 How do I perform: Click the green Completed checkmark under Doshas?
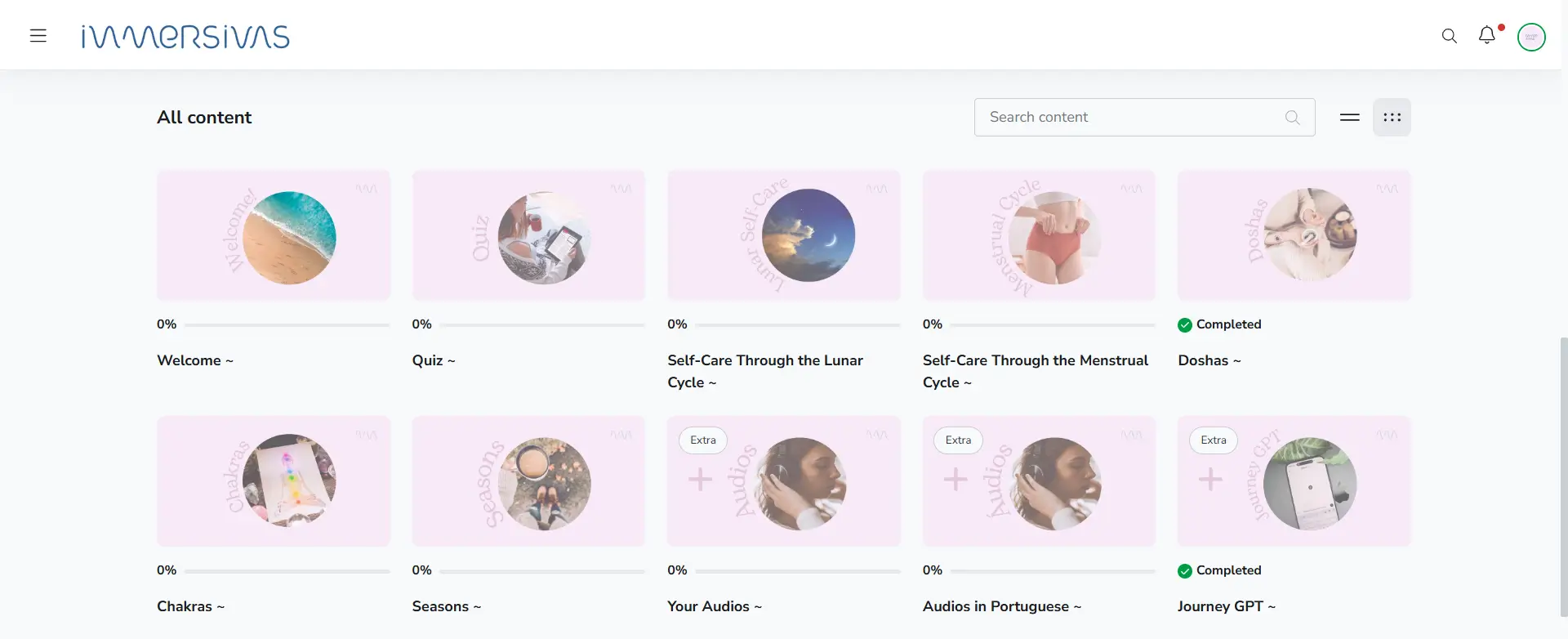[x=1185, y=325]
